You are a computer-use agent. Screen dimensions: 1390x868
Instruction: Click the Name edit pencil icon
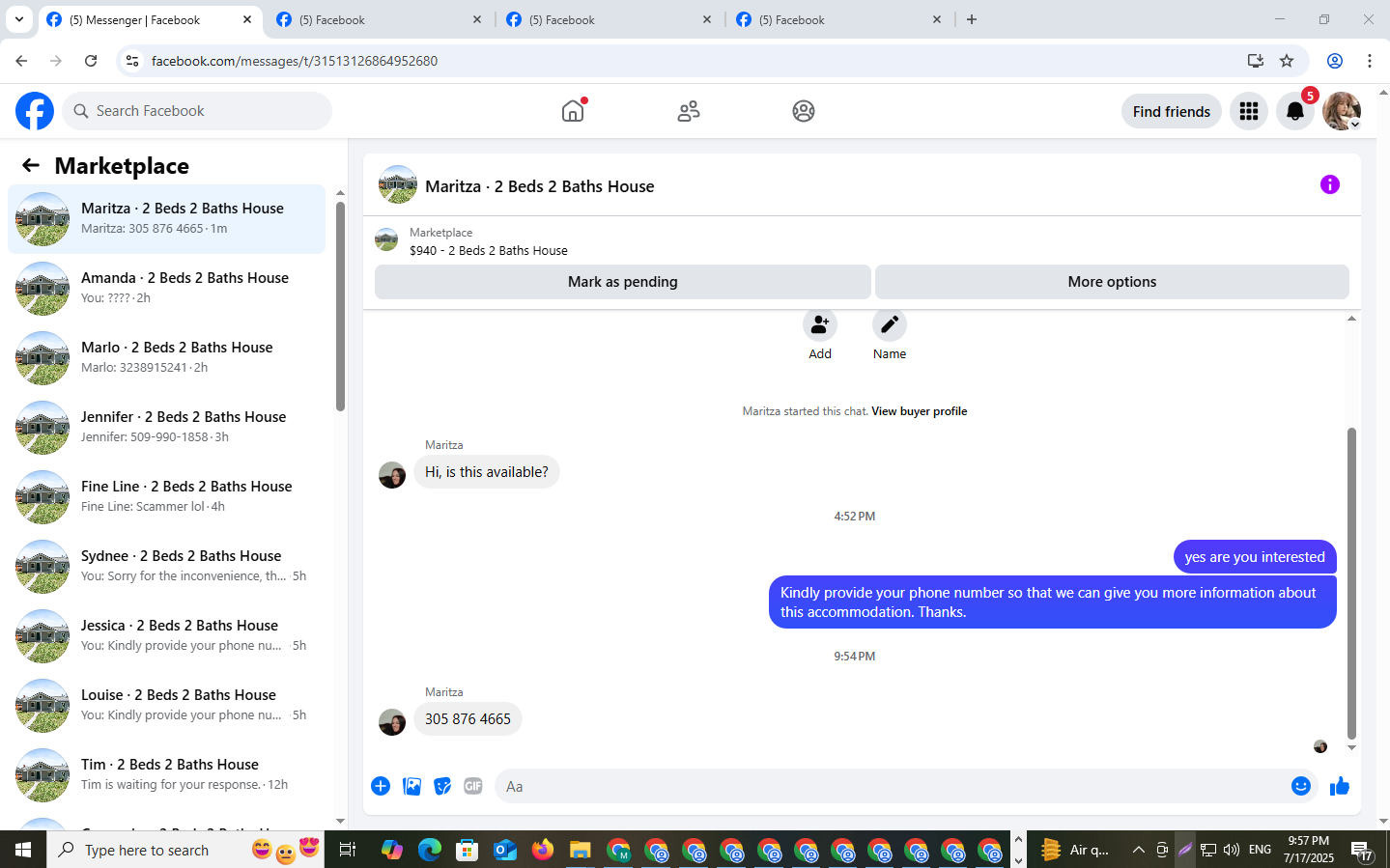tap(890, 324)
